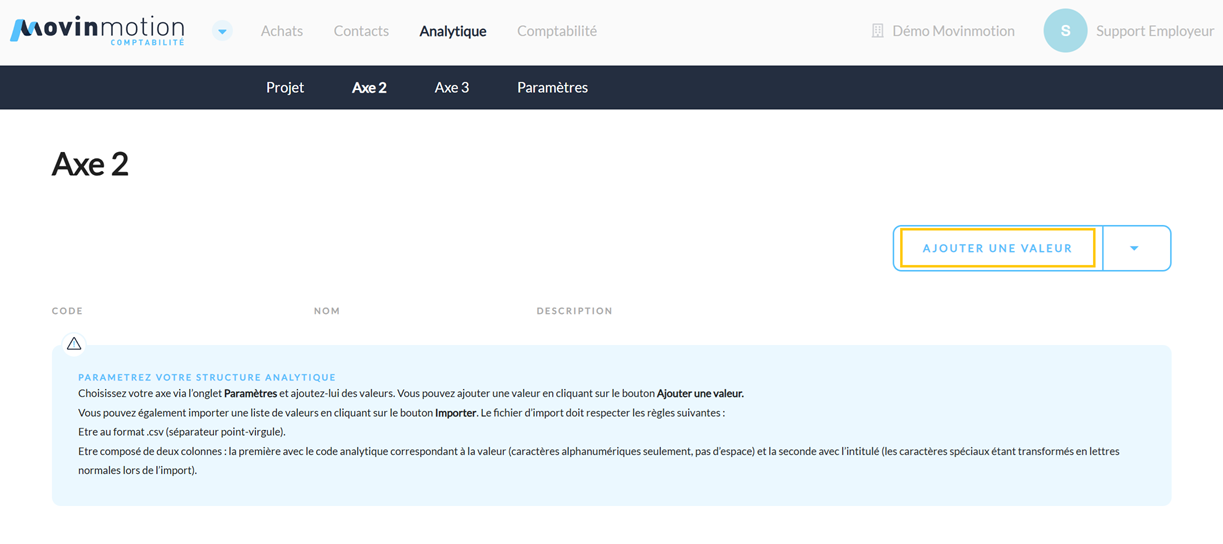This screenshot has width=1223, height=544.
Task: Click the building icon near Démo Movinmotion
Action: pyautogui.click(x=877, y=31)
